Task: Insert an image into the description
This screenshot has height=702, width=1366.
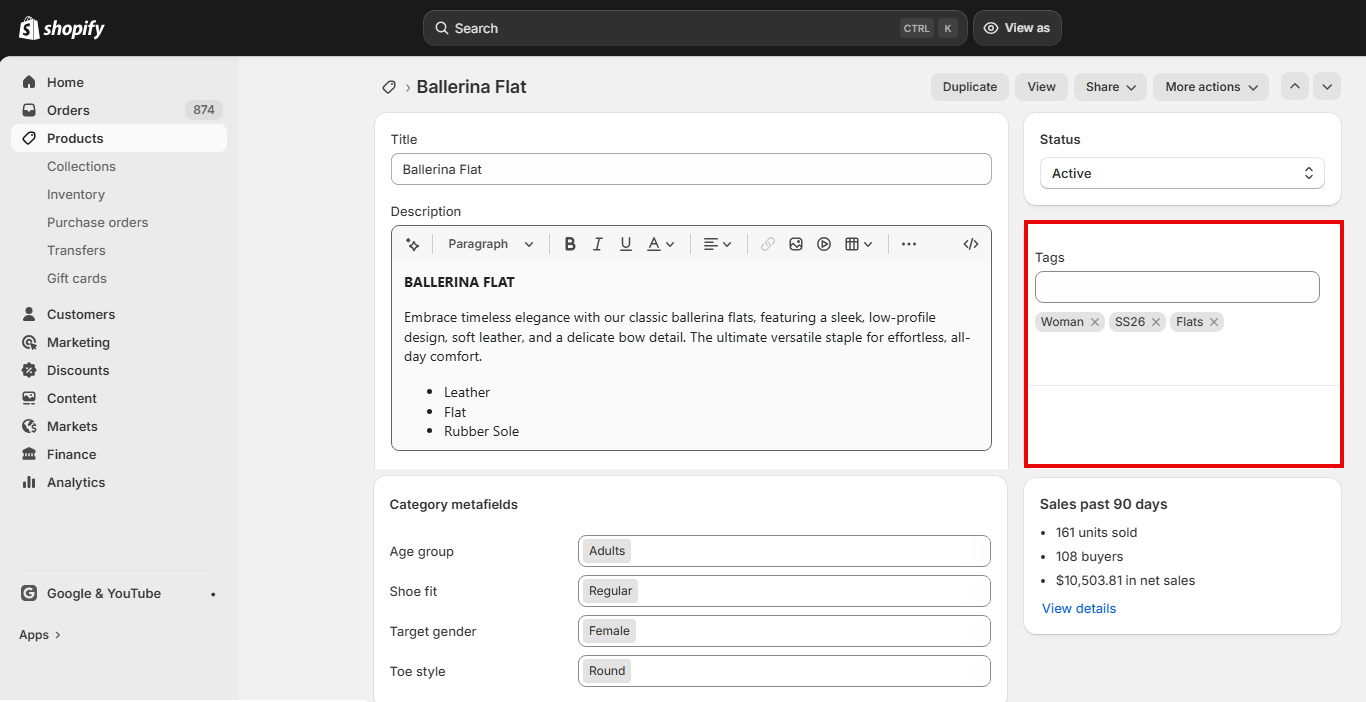Action: coord(796,244)
